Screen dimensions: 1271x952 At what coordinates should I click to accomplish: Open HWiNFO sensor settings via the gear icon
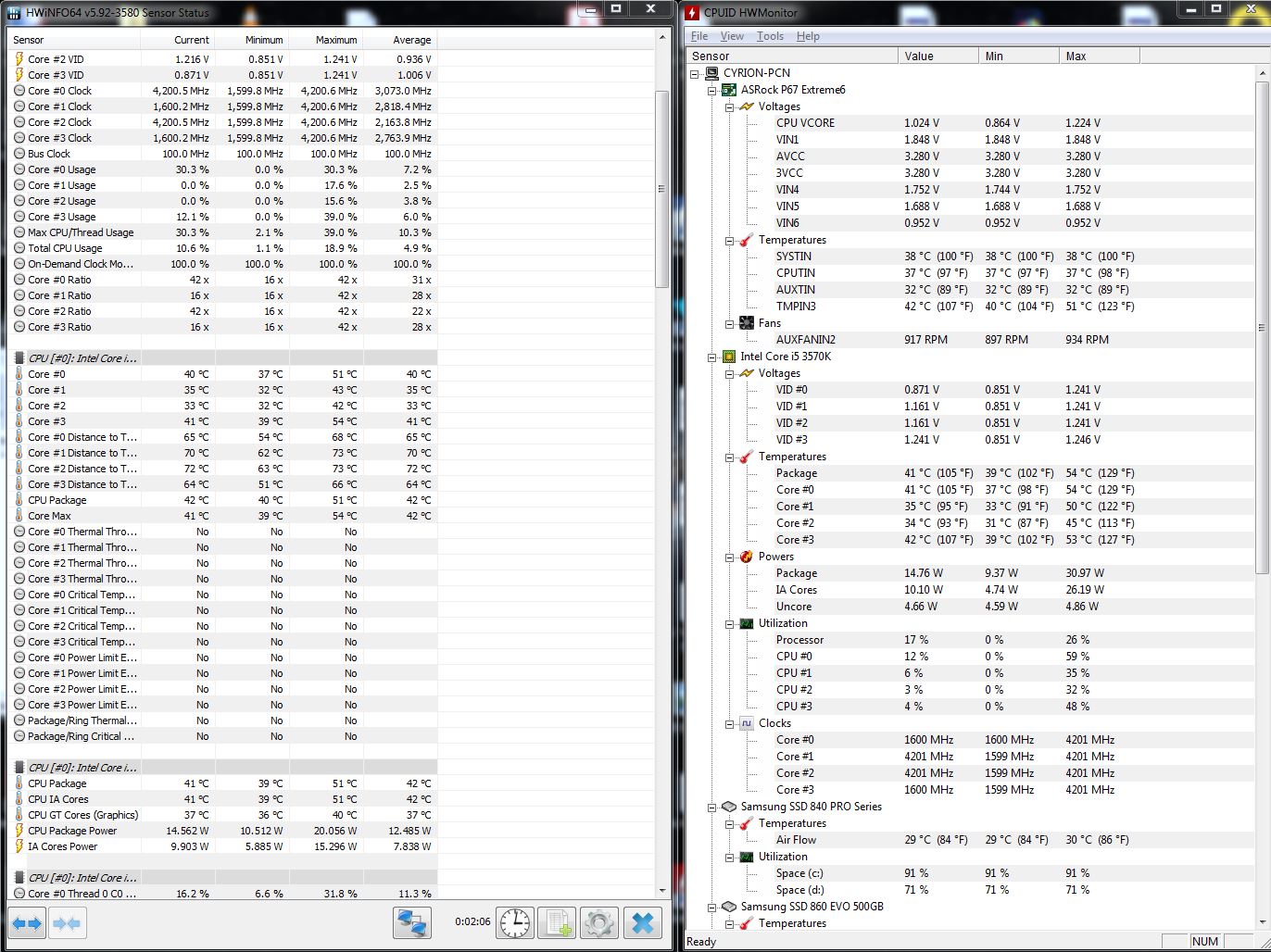pos(599,922)
